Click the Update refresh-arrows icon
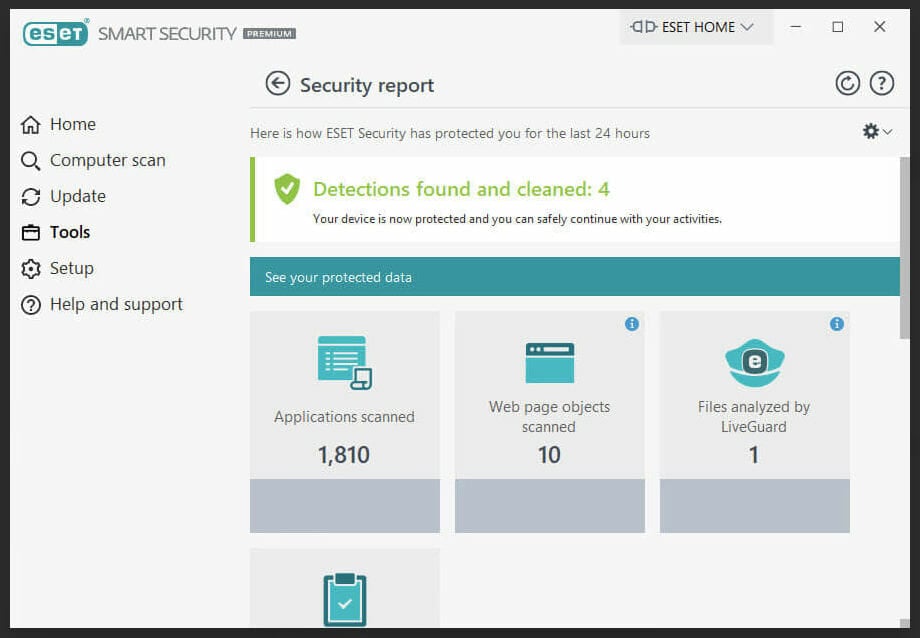Image resolution: width=920 pixels, height=638 pixels. tap(31, 197)
